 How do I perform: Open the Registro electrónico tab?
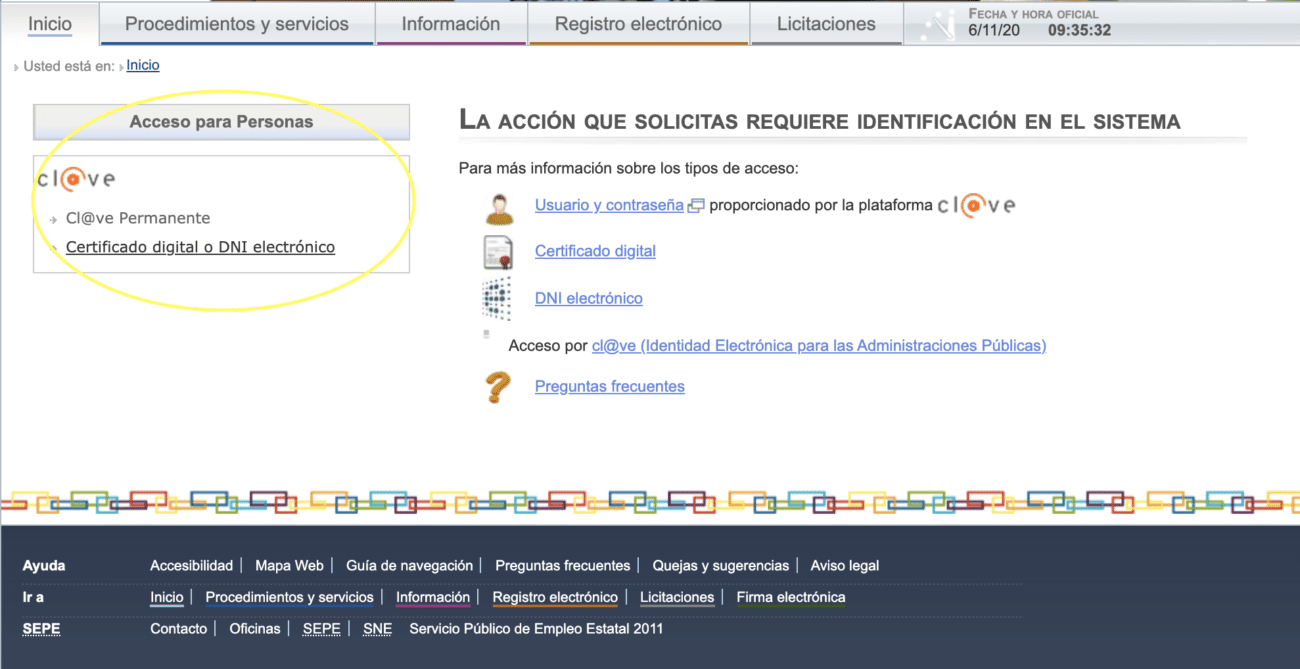(x=638, y=22)
